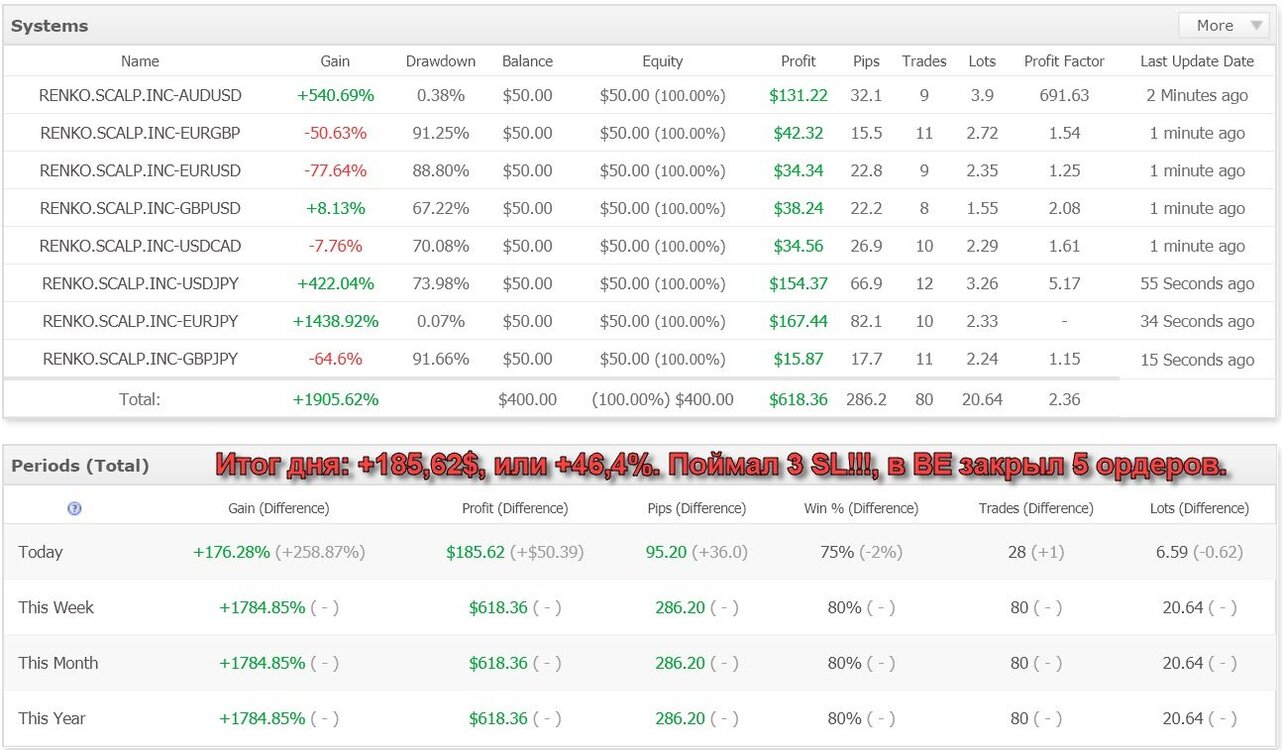
Task: Open the More dropdown in Systems panel
Action: [1223, 26]
